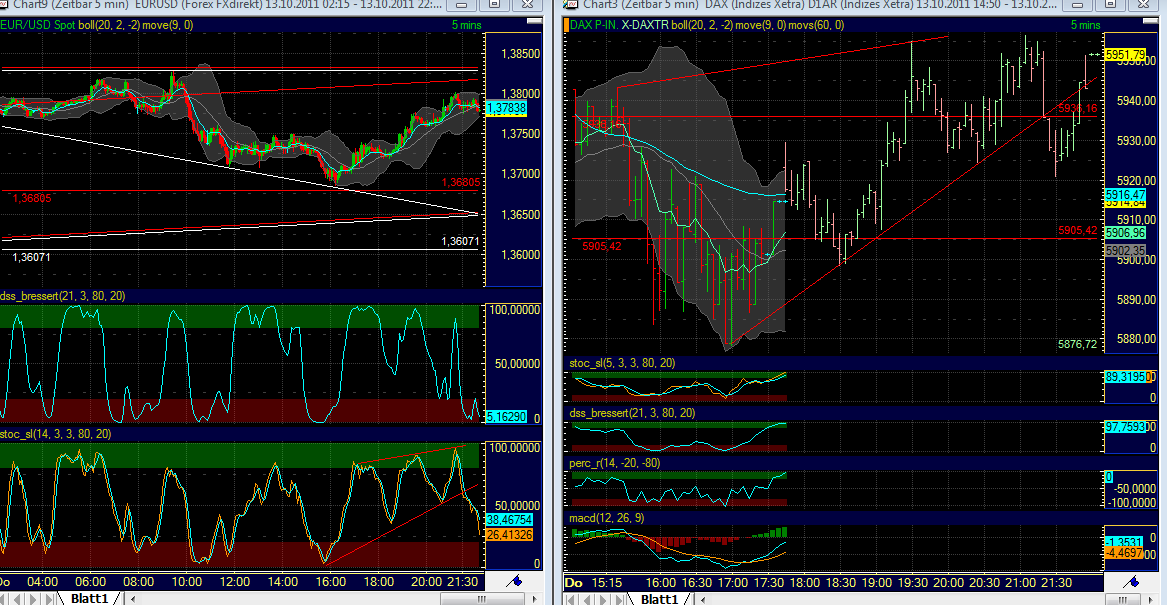Viewport: 1167px width, 605px height.
Task: Jump to first sheet in DAX window
Action: click(x=572, y=598)
